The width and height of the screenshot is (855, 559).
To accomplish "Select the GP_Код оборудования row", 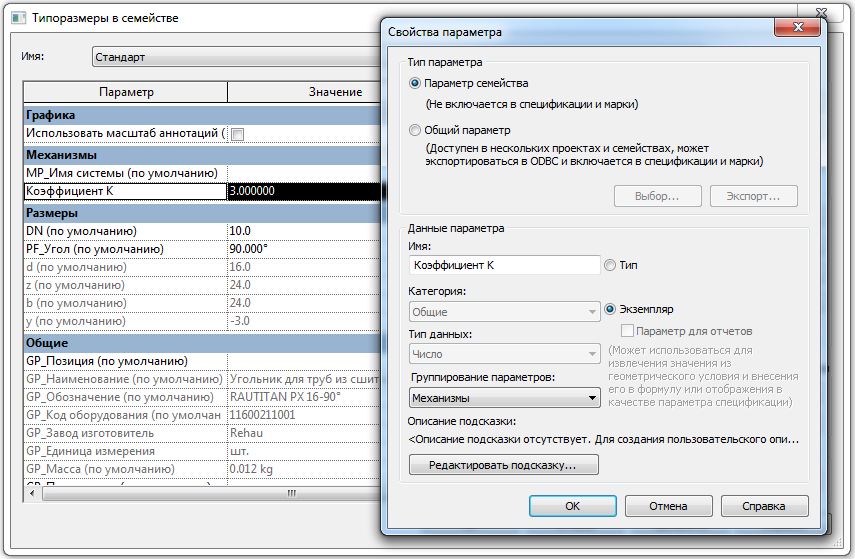I will (x=125, y=416).
